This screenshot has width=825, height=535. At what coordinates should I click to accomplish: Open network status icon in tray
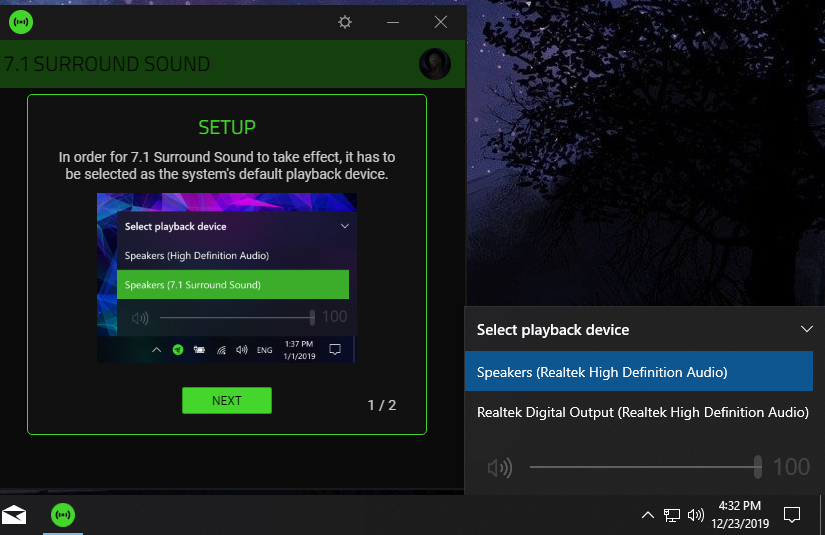point(671,515)
